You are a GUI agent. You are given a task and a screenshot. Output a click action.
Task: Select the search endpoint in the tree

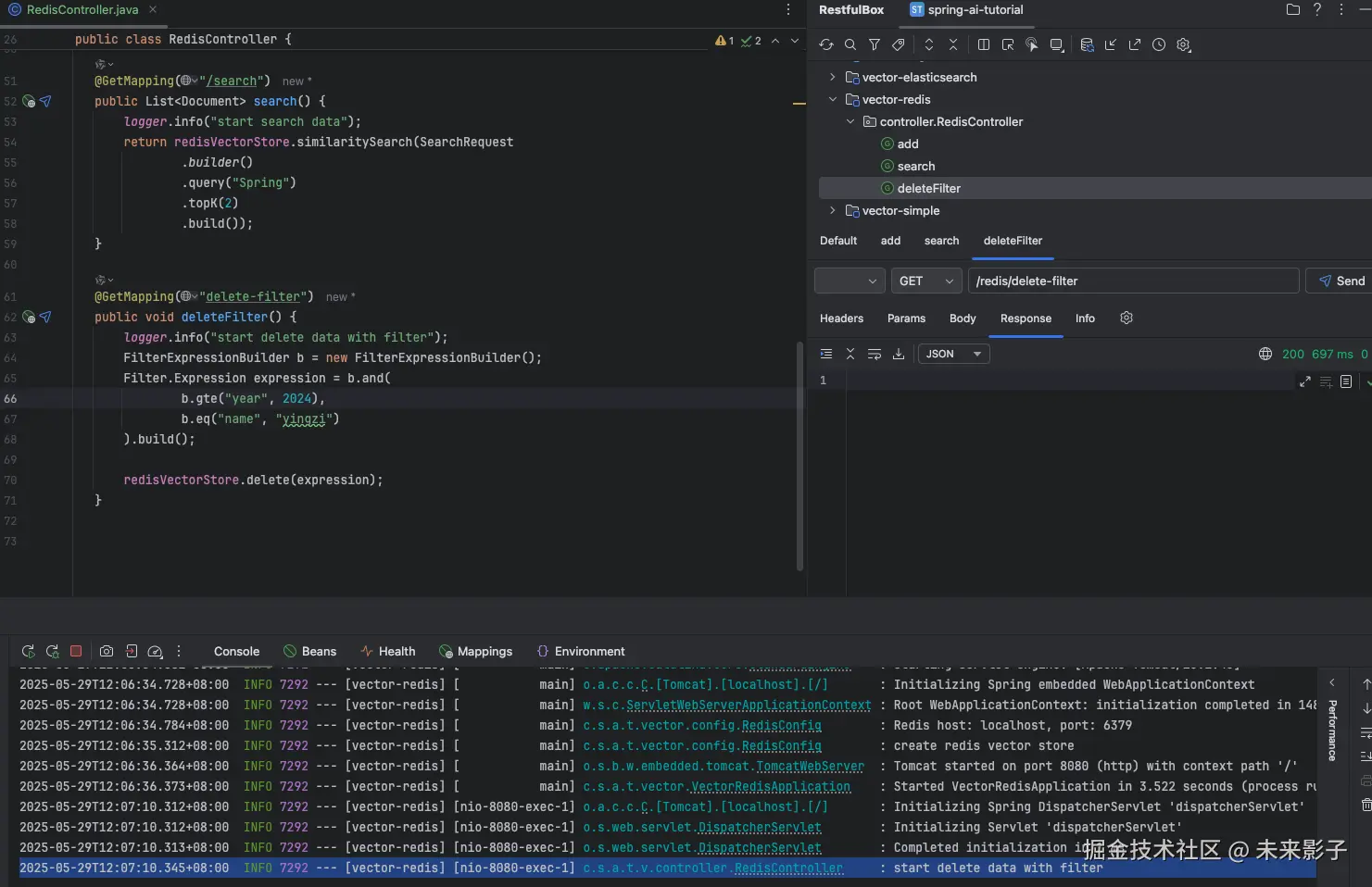(x=915, y=166)
